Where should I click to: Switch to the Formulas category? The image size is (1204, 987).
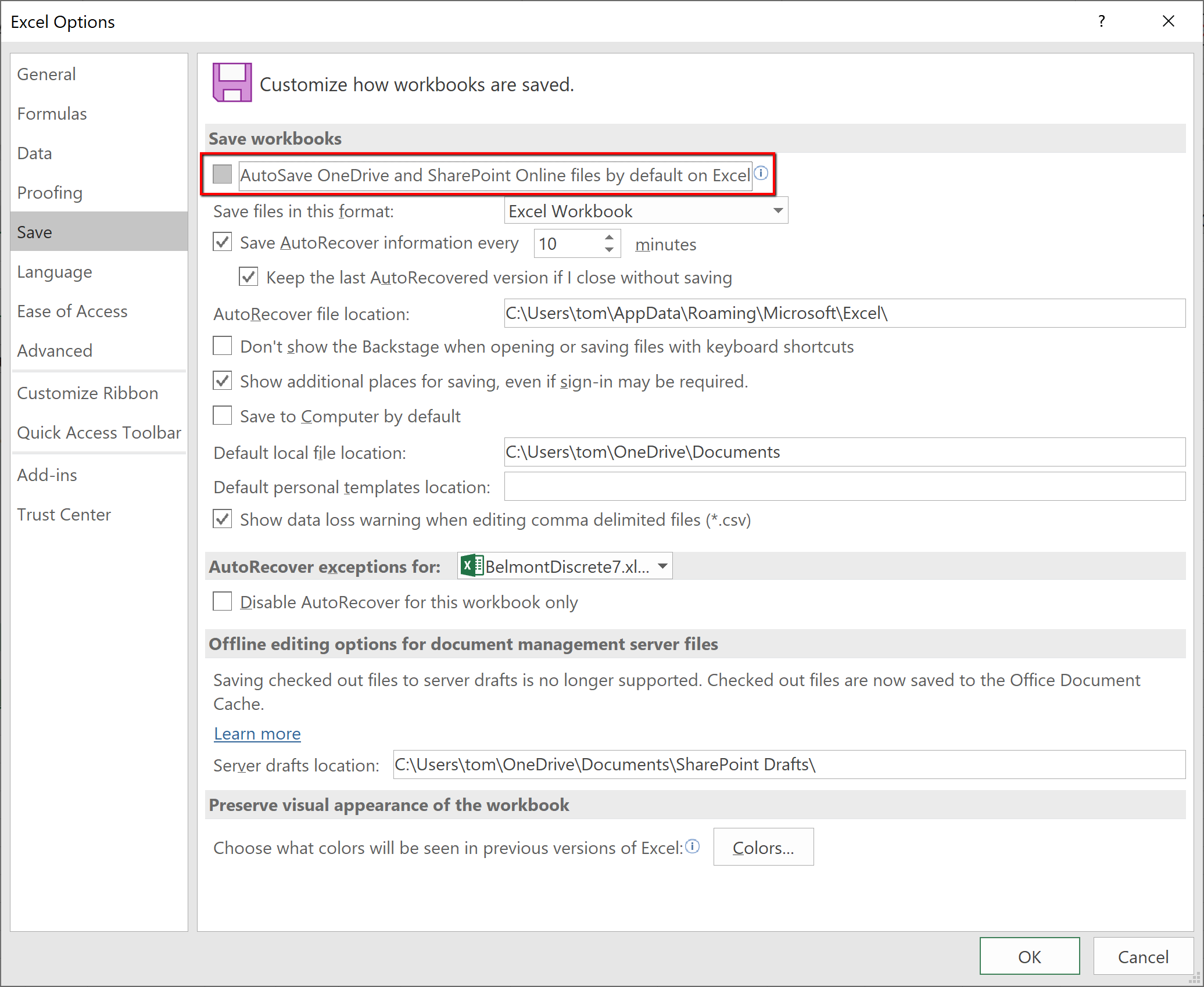(x=99, y=114)
